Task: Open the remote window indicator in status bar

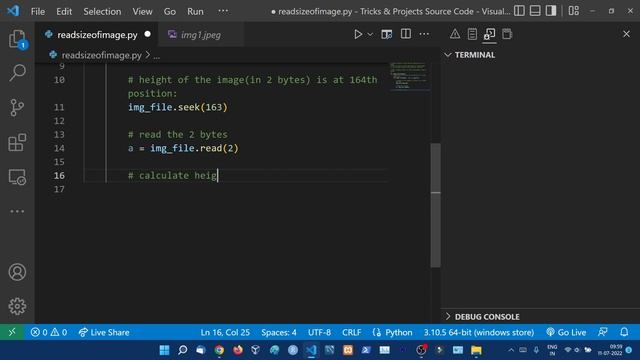Action: point(12,332)
